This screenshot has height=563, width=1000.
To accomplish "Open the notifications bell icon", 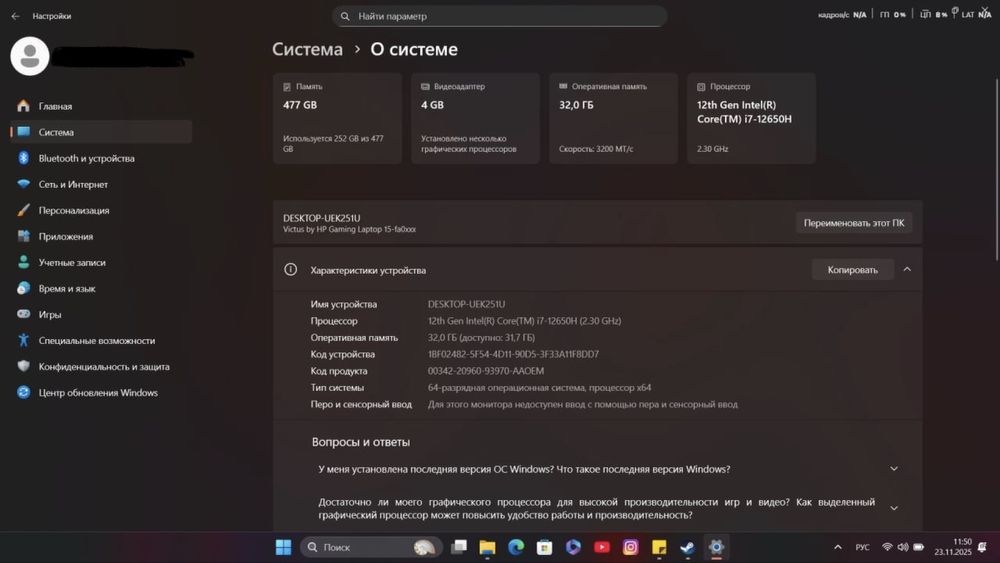I will pos(982,547).
